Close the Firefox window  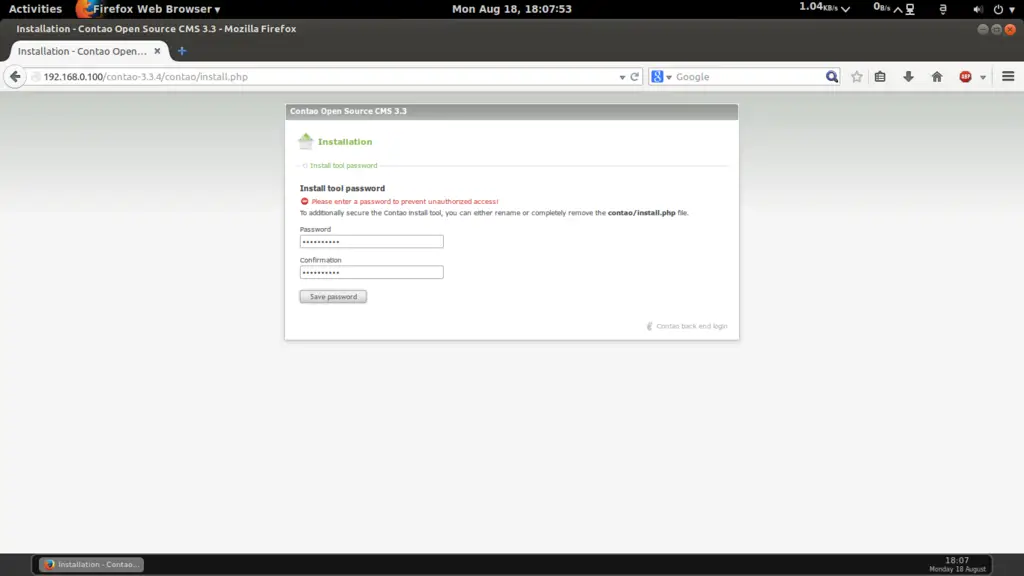coord(1010,29)
